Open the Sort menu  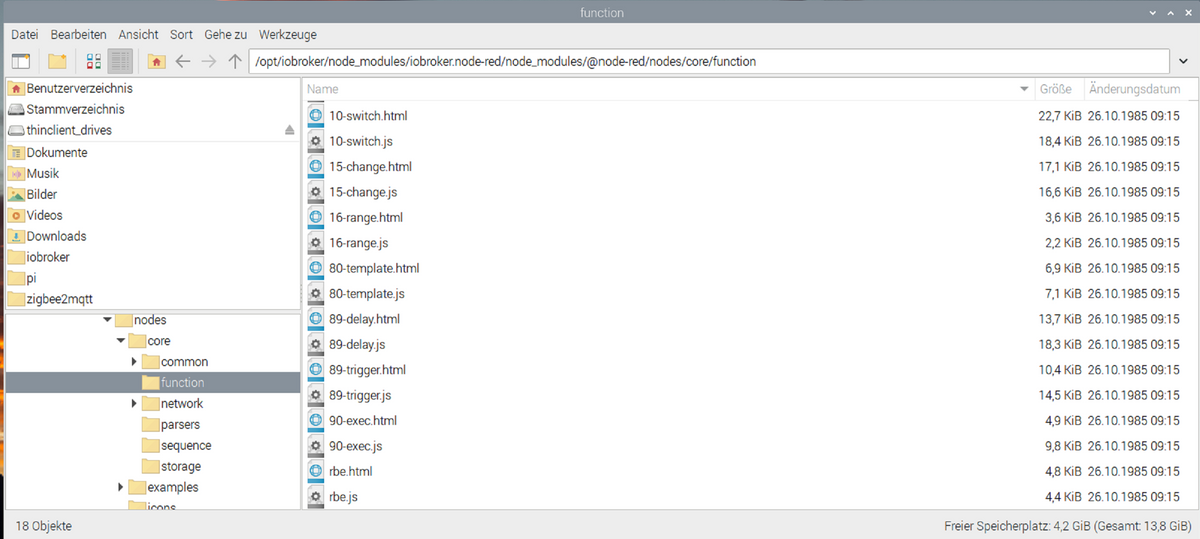point(181,34)
